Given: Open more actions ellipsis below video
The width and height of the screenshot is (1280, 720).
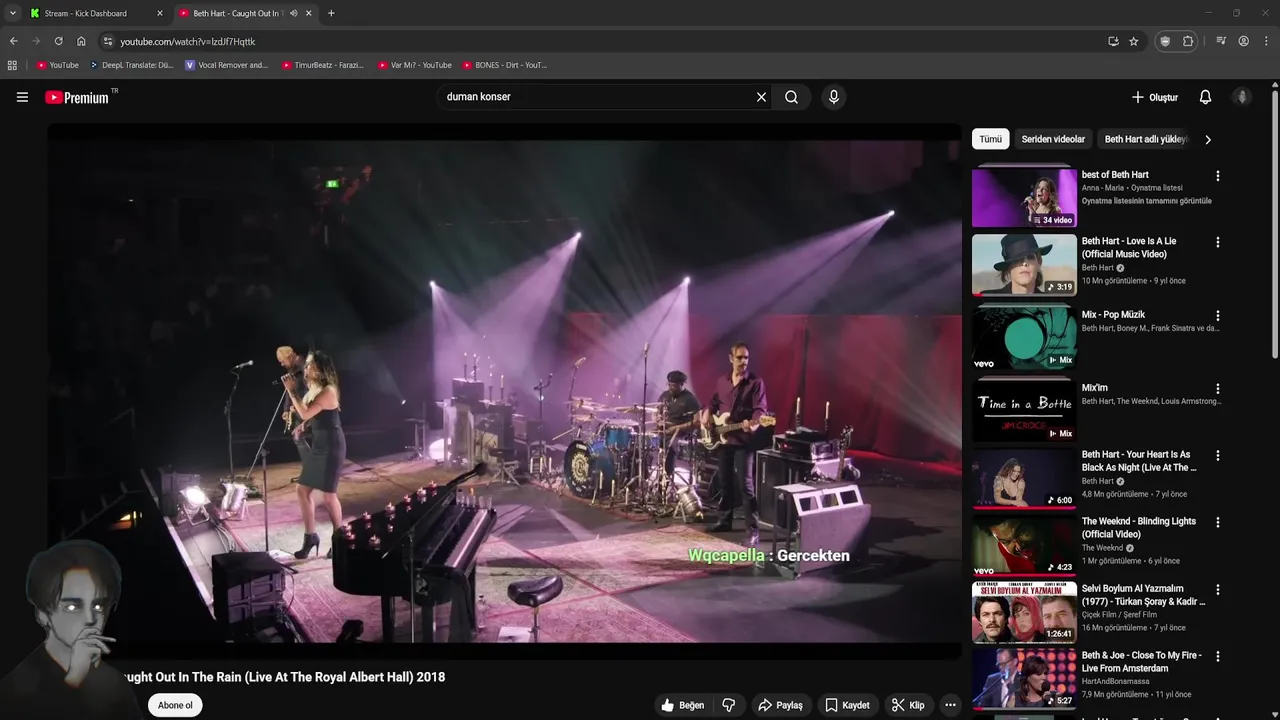Looking at the screenshot, I should pos(950,705).
